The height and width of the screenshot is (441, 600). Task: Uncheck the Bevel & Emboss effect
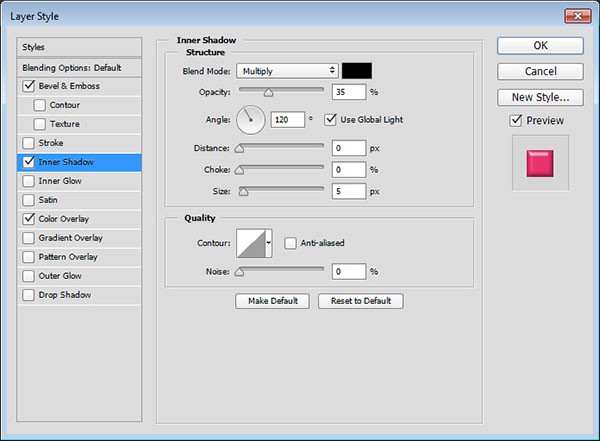29,86
